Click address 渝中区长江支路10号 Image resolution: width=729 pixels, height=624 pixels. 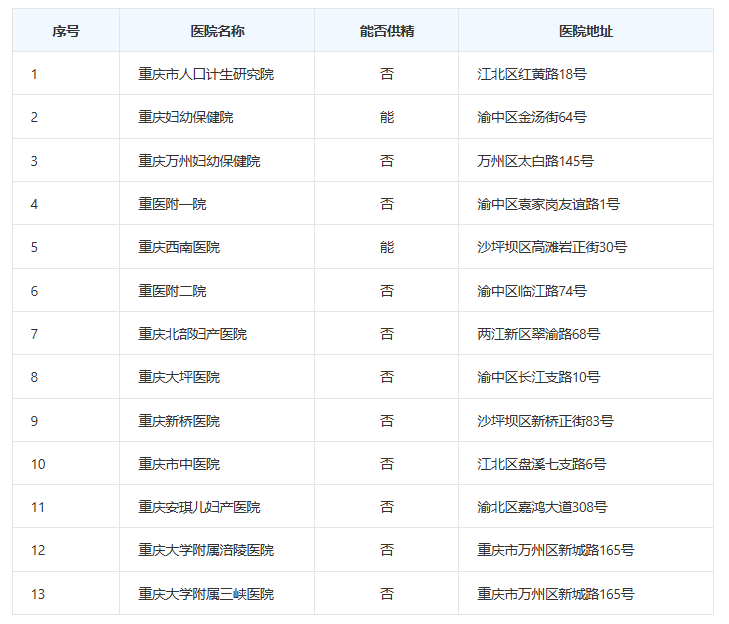click(539, 377)
